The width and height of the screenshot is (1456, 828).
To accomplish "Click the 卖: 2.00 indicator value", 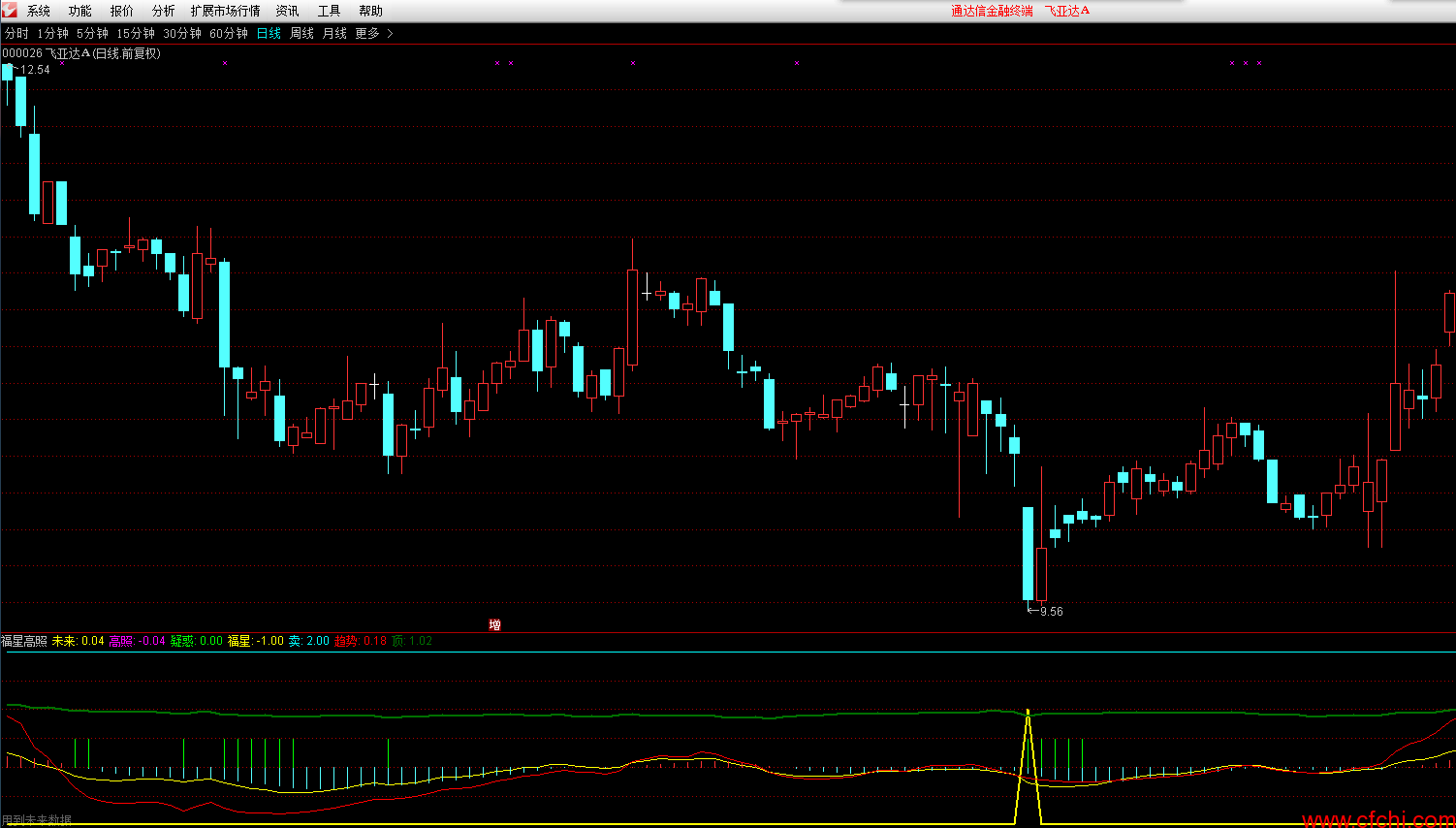I will click(x=309, y=641).
